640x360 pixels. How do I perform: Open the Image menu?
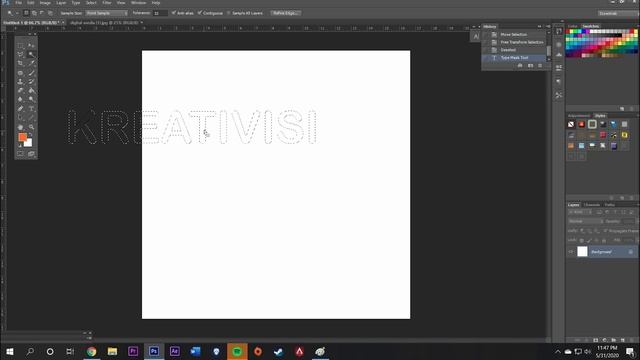coord(45,3)
